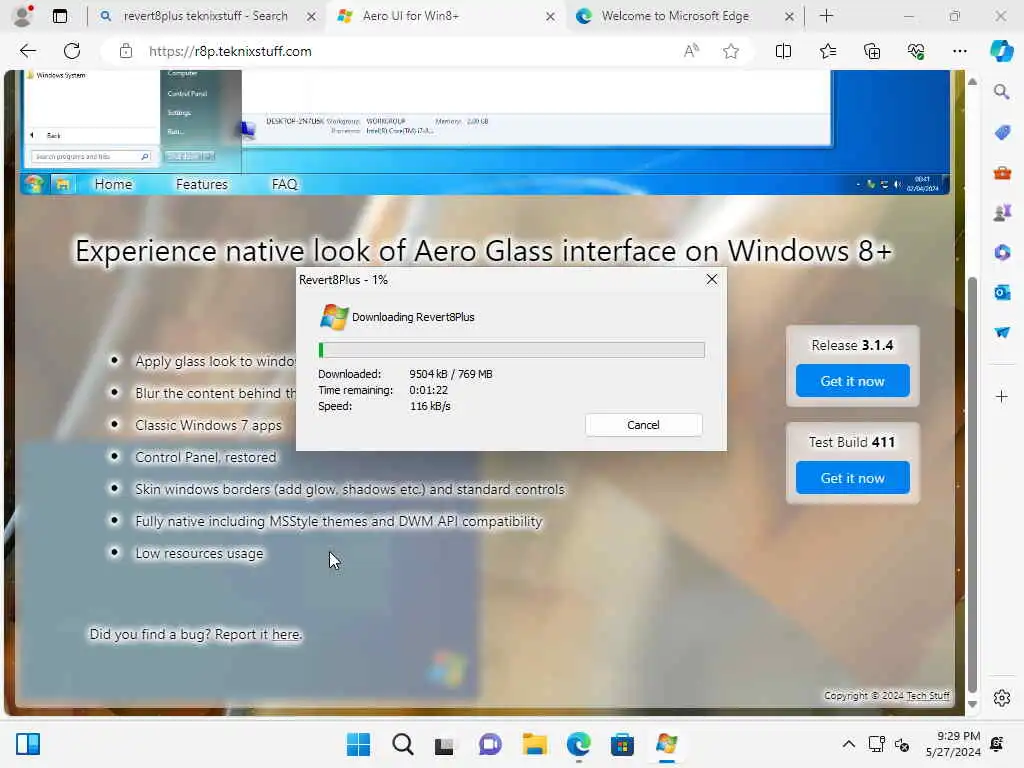Click scrollbar up arrow

point(972,82)
